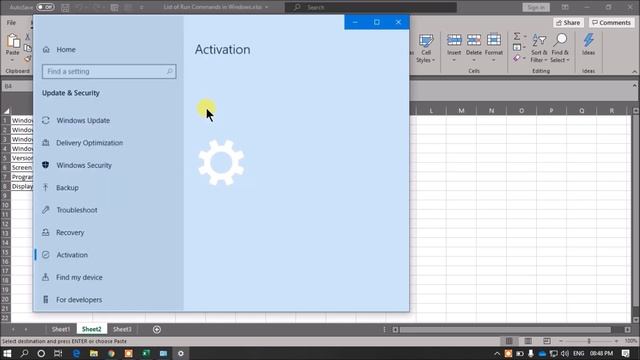Open the Windows Start menu
The image size is (640, 360).
tap(7, 353)
